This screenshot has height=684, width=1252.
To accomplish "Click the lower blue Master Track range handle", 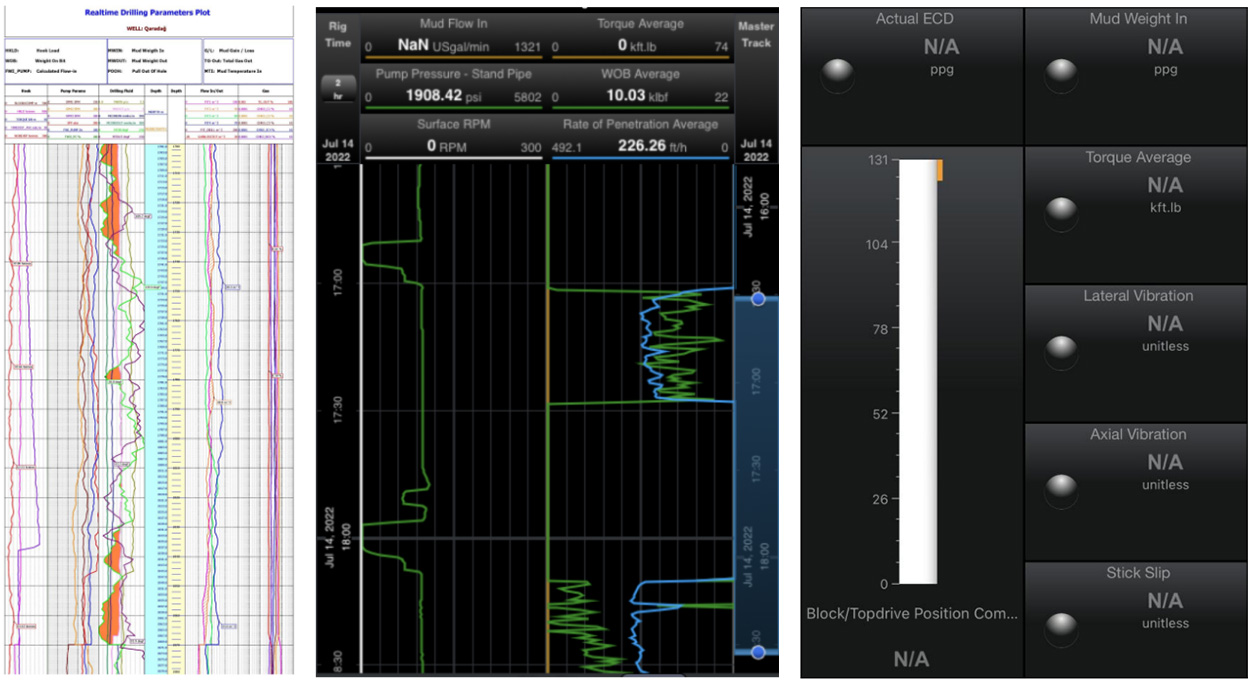I will (757, 652).
